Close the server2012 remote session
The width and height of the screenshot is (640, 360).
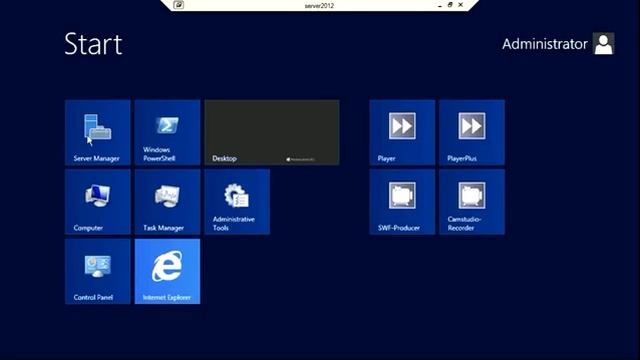click(x=460, y=5)
